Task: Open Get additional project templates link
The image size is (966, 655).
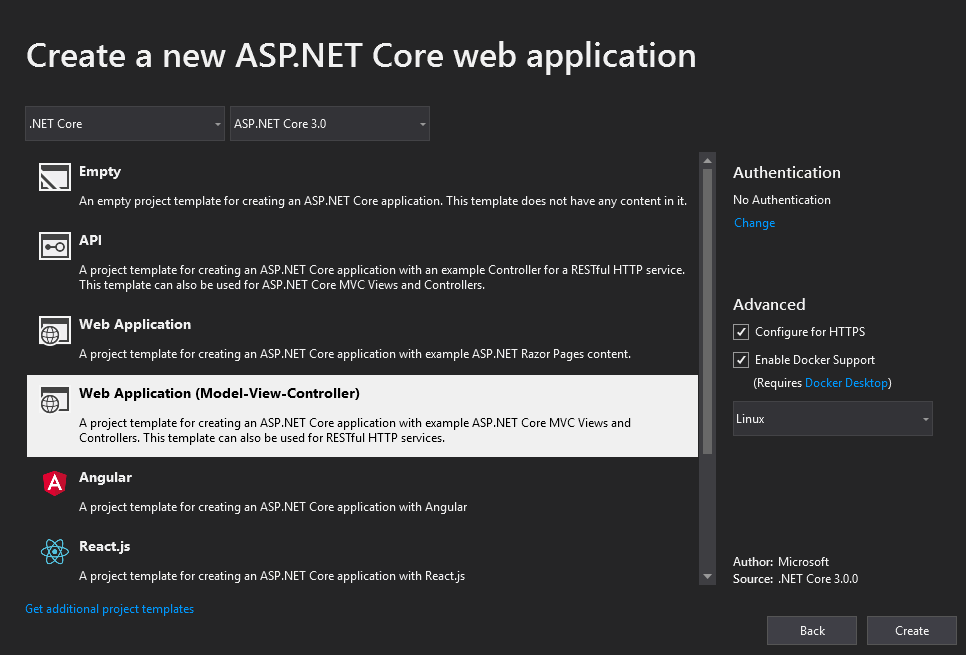Action: pyautogui.click(x=110, y=609)
